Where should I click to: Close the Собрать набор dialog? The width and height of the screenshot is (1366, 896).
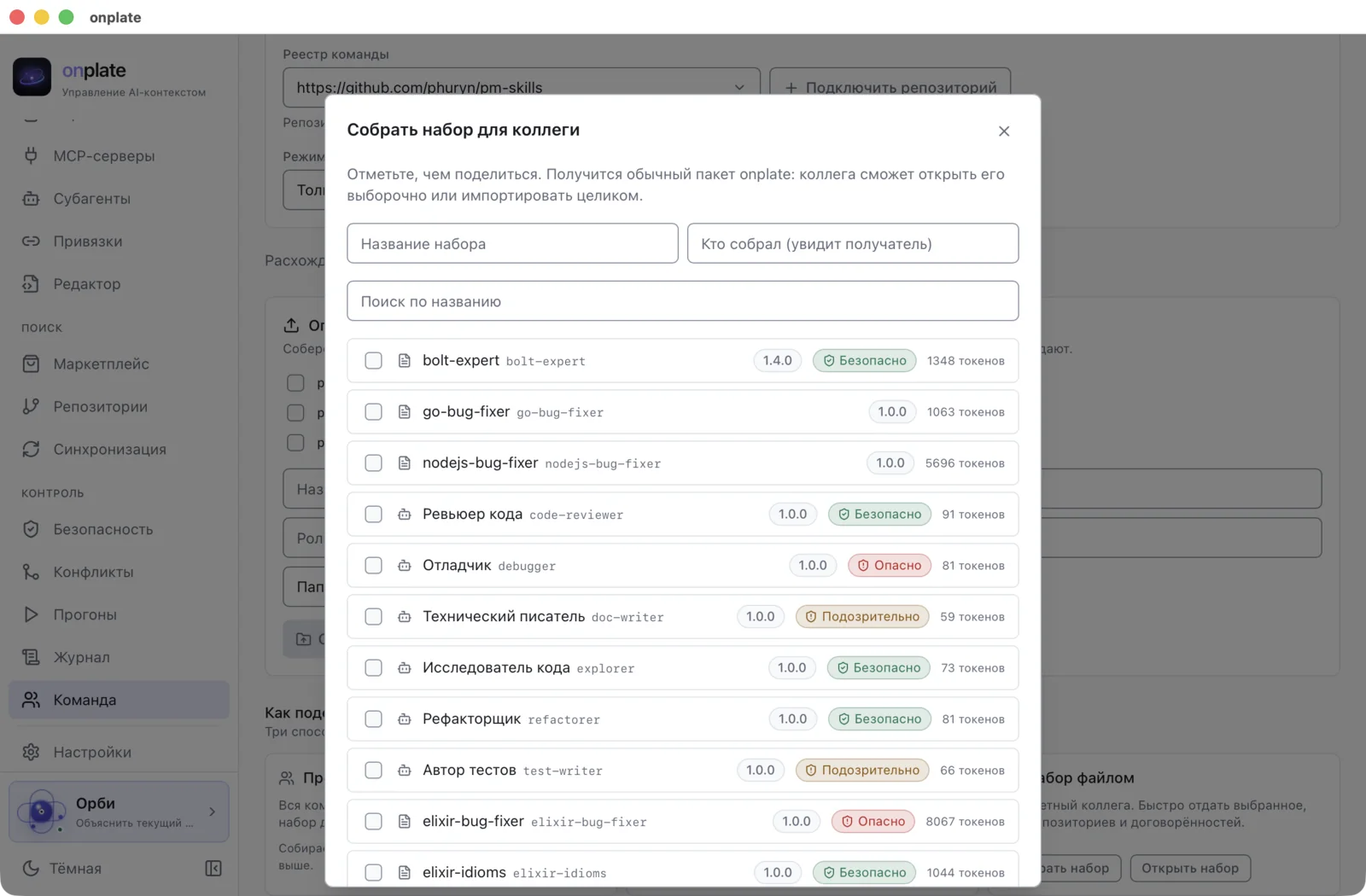pyautogui.click(x=1004, y=131)
